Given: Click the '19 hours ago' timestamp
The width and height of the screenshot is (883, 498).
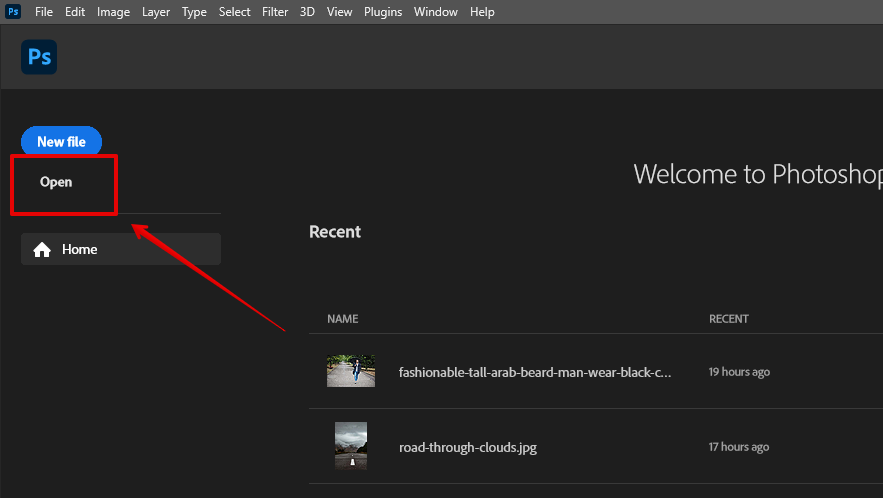Looking at the screenshot, I should coord(739,372).
